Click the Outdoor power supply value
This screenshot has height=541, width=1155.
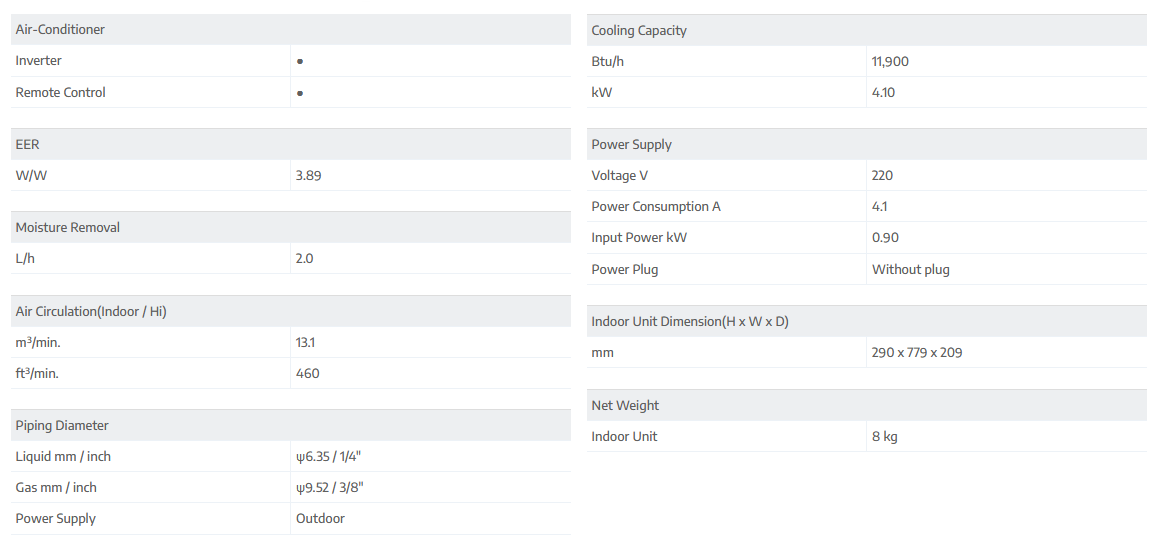(x=320, y=518)
